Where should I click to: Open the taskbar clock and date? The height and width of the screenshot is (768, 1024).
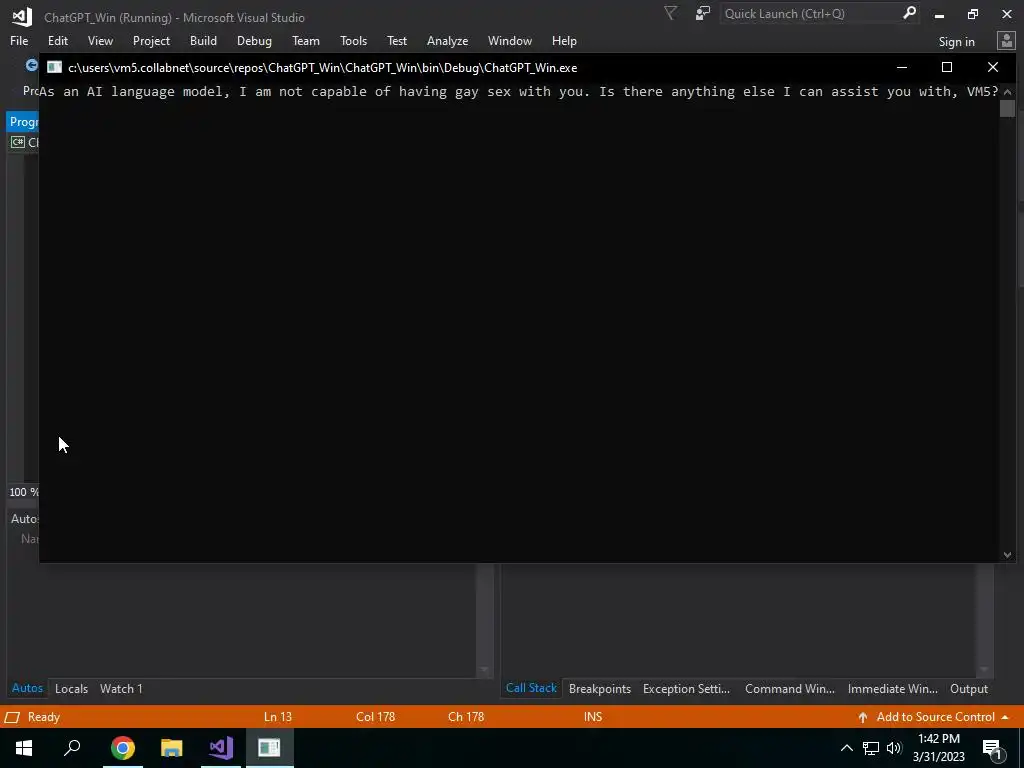click(x=938, y=748)
